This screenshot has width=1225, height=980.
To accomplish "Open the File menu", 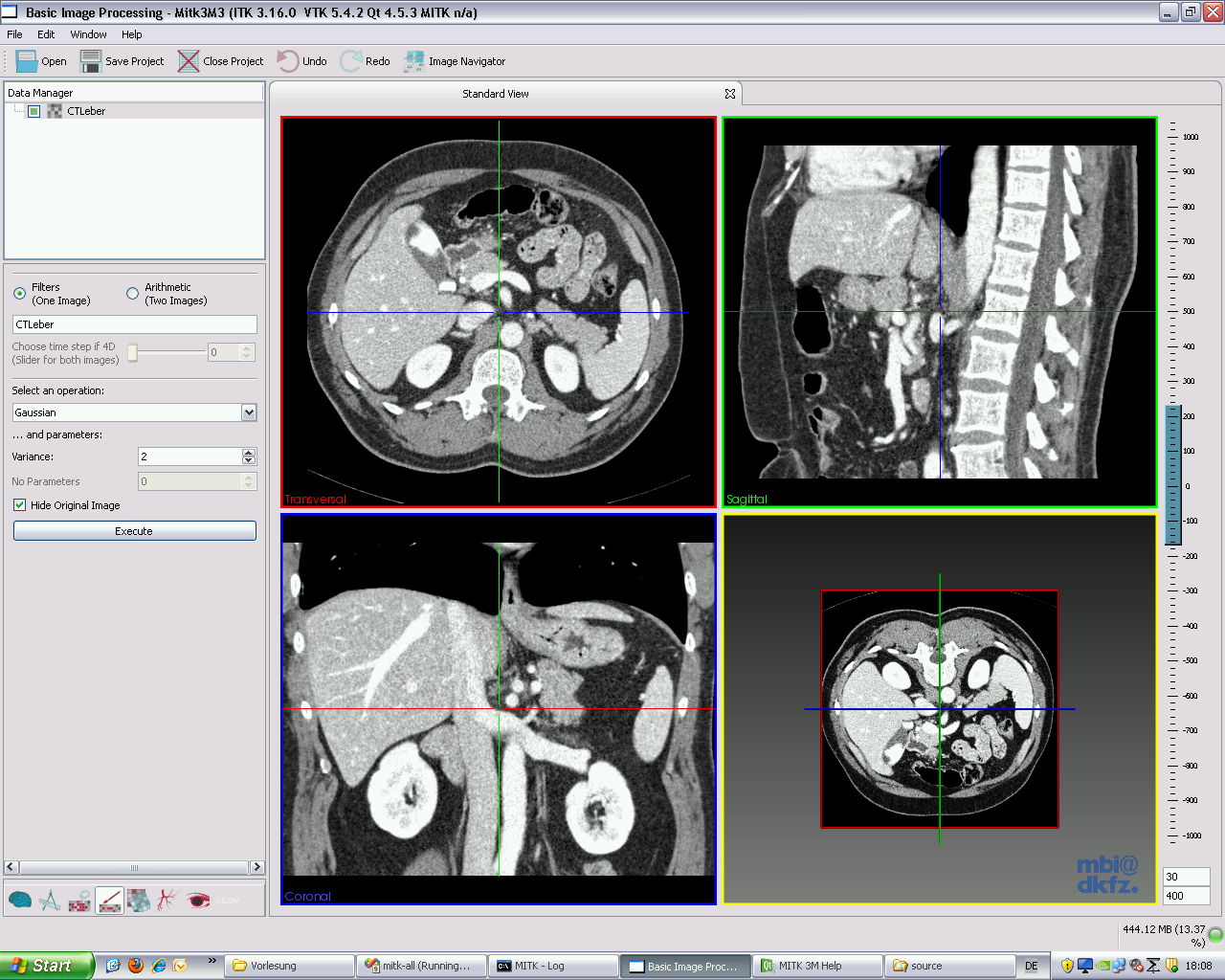I will [x=14, y=34].
